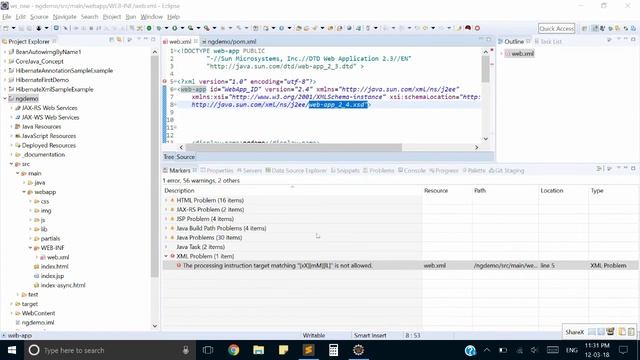This screenshot has width=640, height=360.
Task: Click the editor horizontal scrollbar
Action: tap(294, 147)
